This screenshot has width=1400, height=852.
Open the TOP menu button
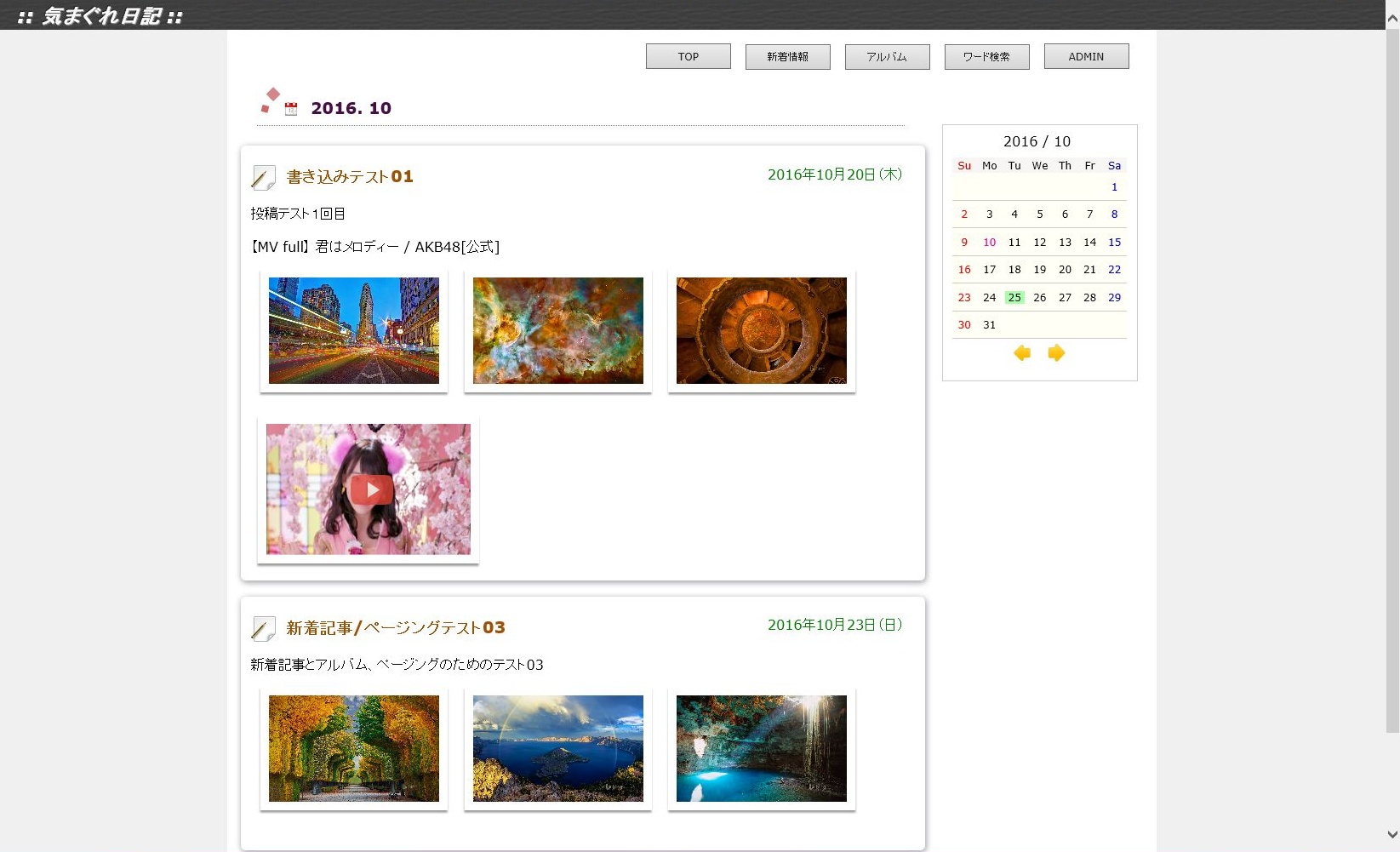[x=688, y=56]
